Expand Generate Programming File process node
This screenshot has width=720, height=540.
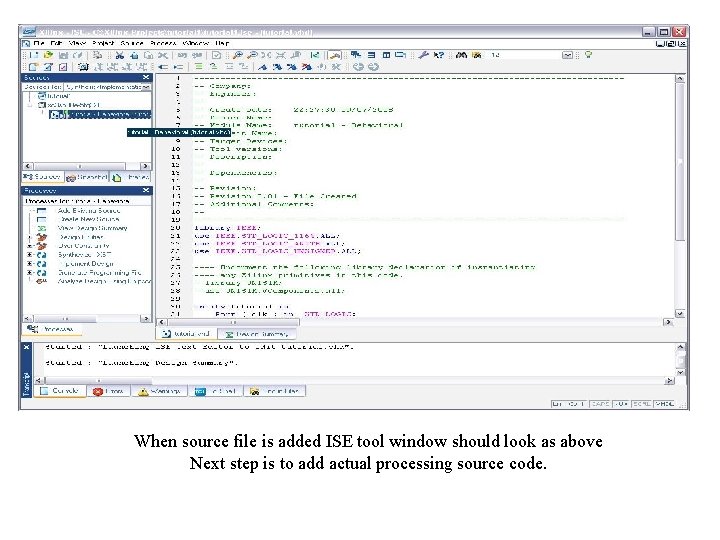click(30, 272)
